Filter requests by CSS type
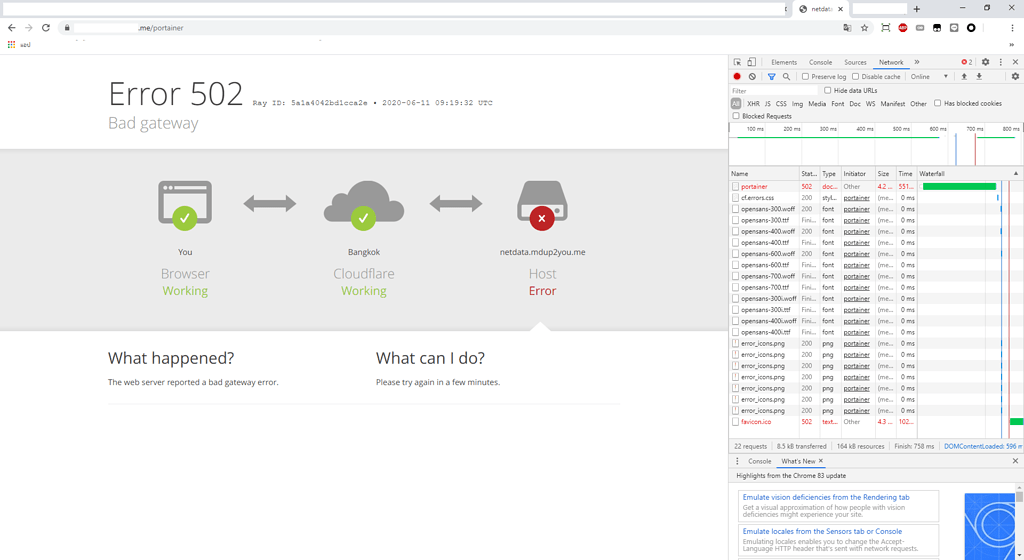 click(781, 104)
